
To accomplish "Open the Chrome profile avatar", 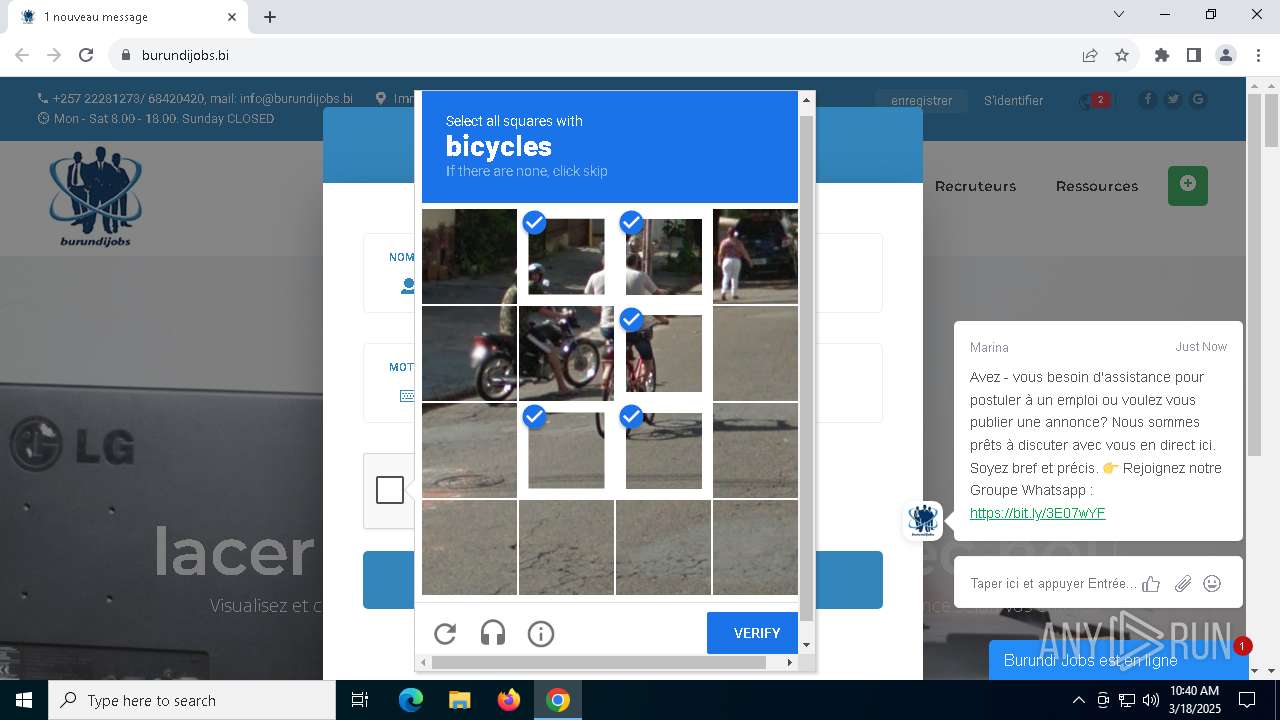I will tap(1226, 55).
